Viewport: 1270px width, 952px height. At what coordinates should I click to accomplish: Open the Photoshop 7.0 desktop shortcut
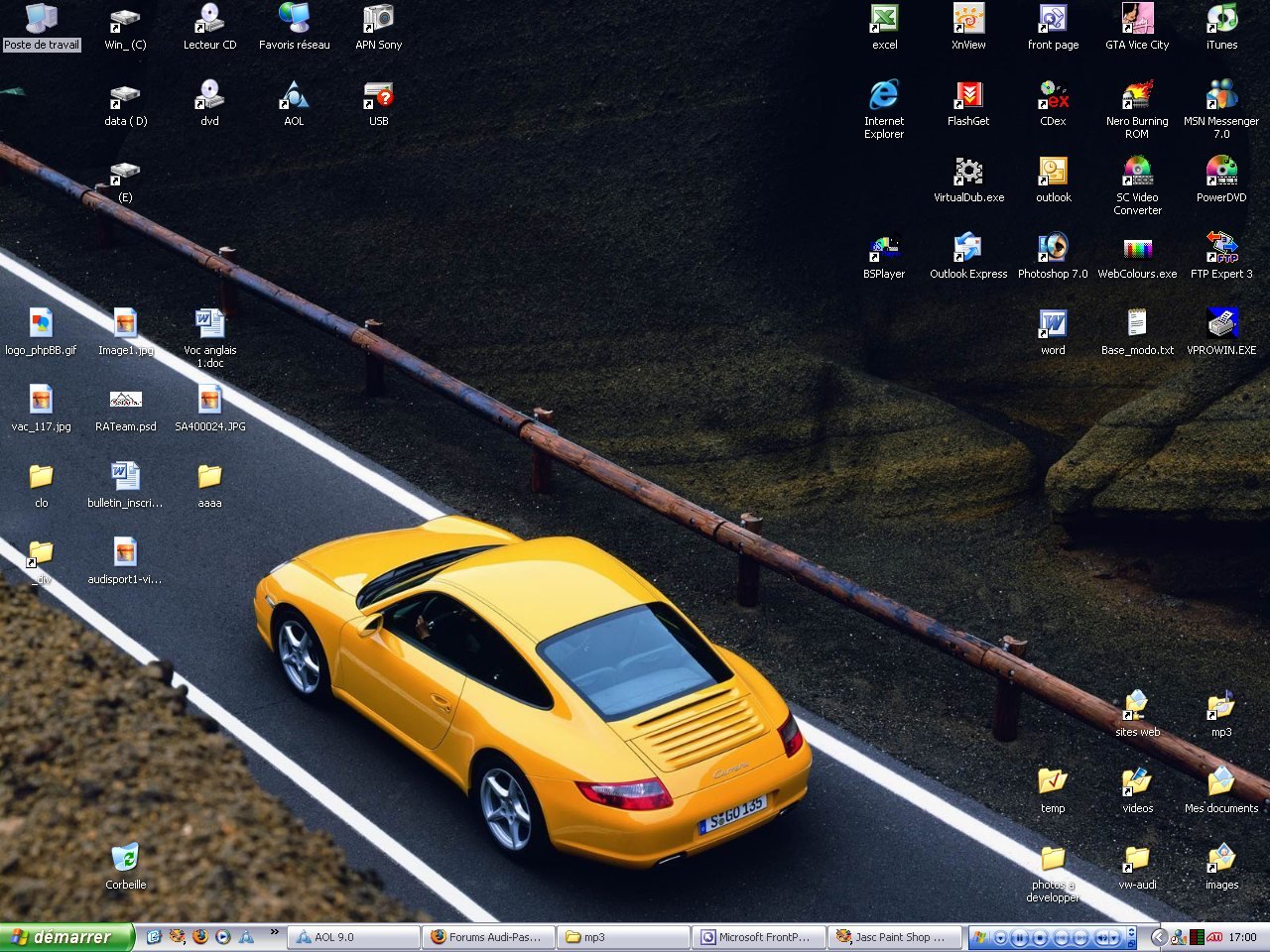click(1053, 247)
